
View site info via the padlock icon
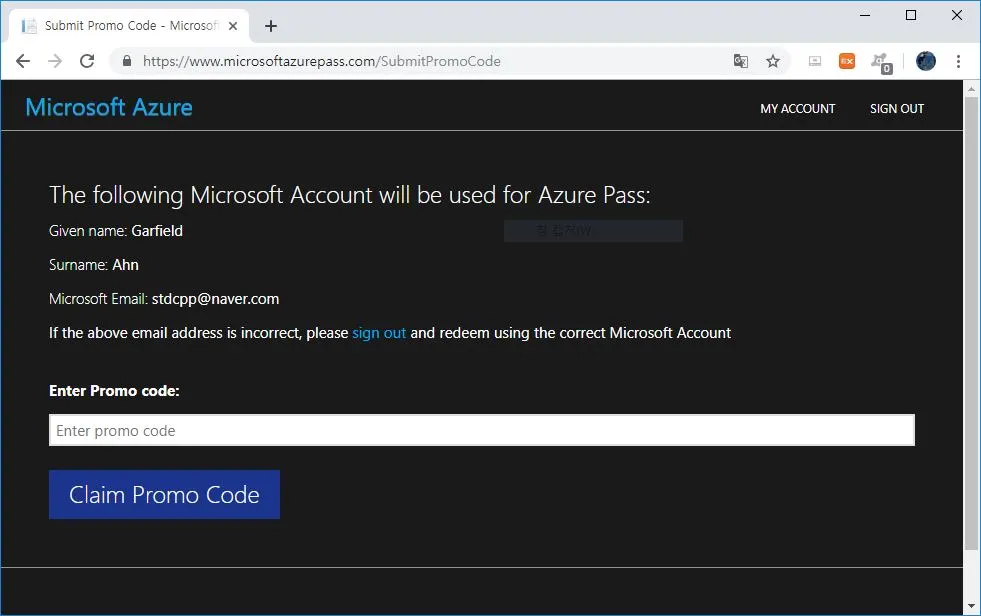click(x=127, y=61)
